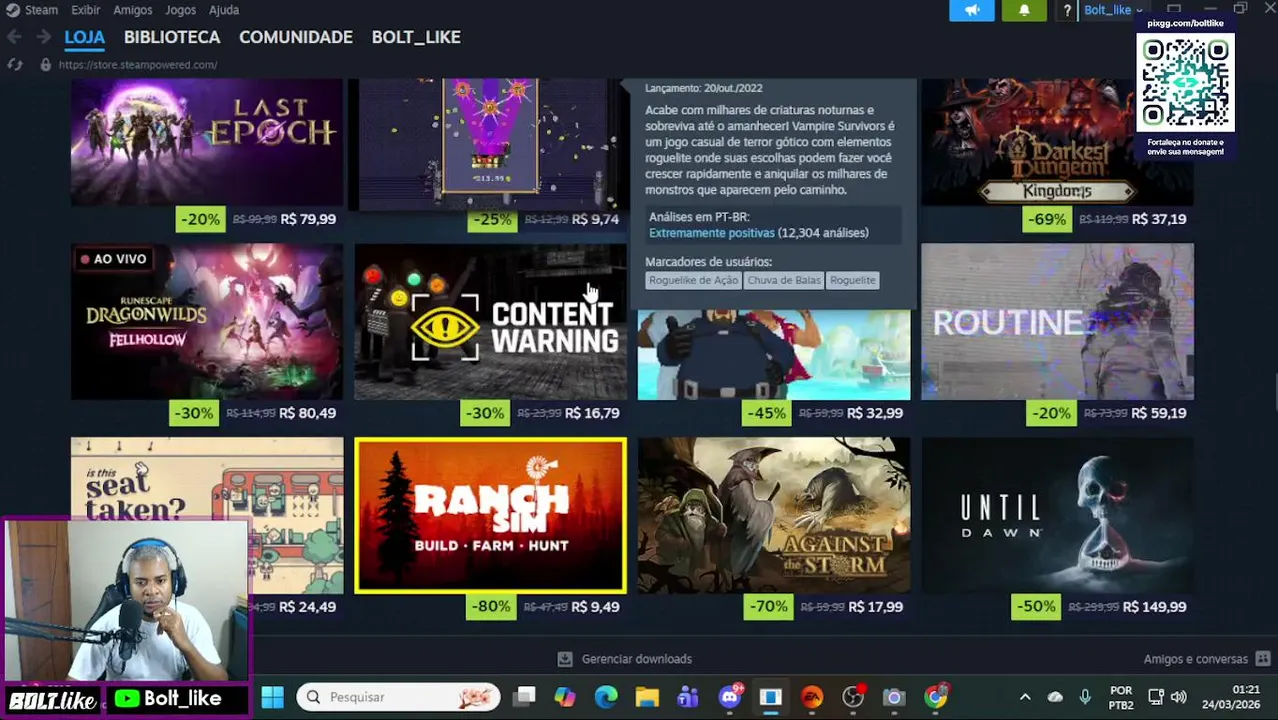
Task: Open Gerenciar downloads
Action: 636,659
